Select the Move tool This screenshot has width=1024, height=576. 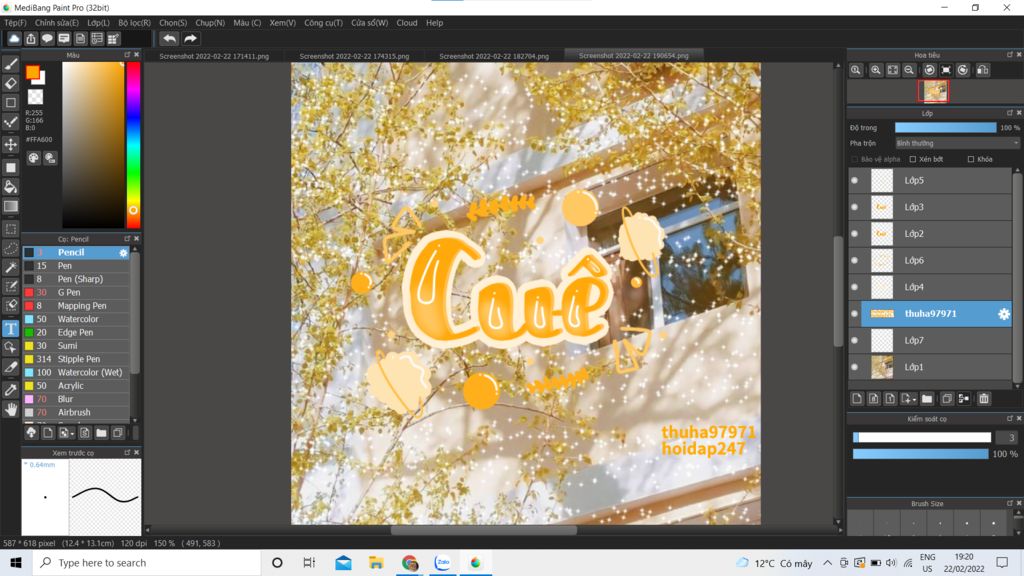(x=11, y=144)
